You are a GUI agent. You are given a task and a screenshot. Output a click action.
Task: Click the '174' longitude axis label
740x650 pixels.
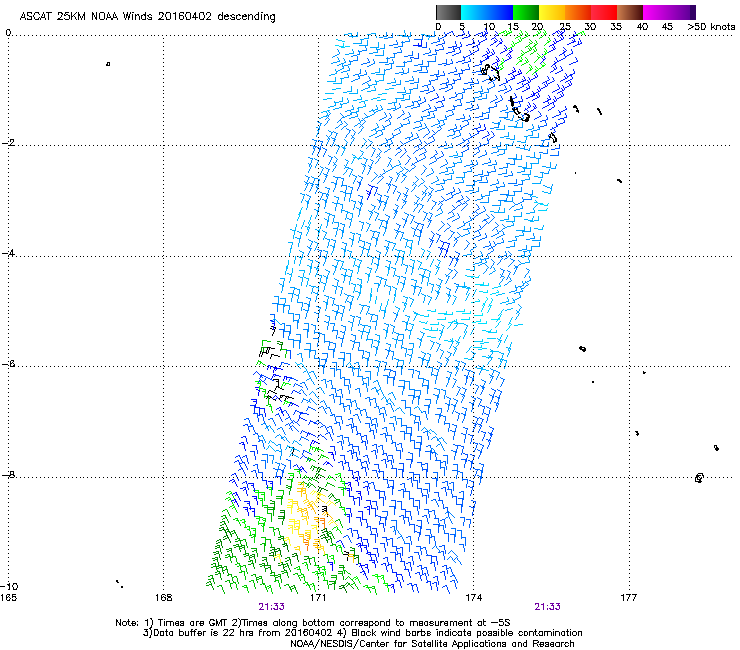(x=474, y=598)
